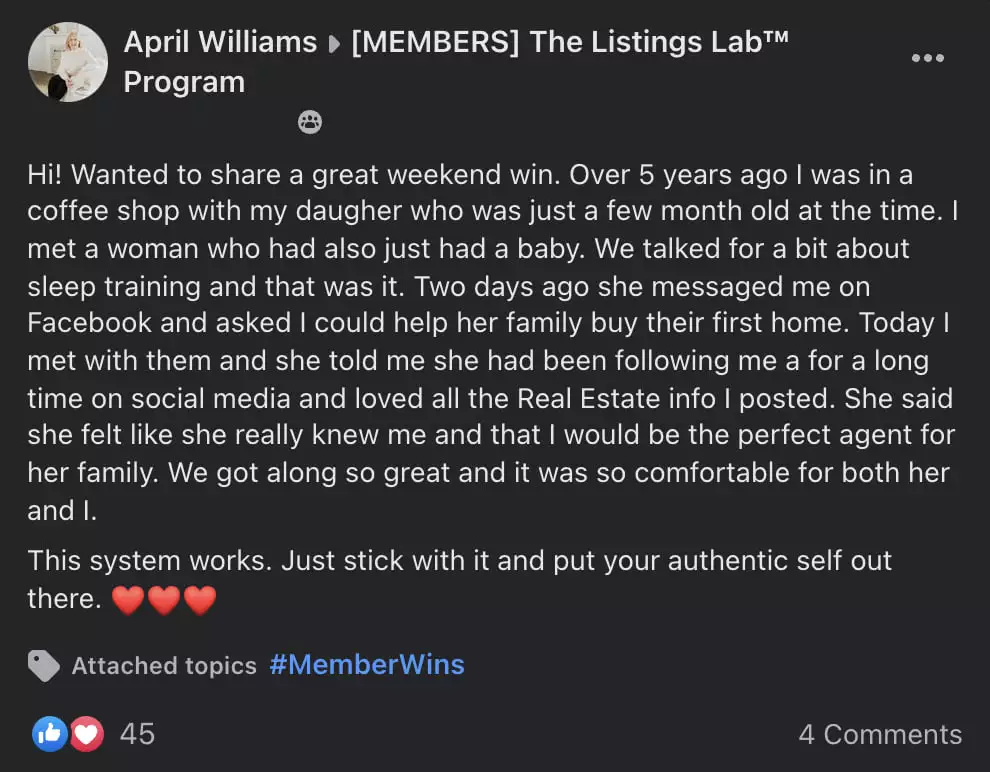
Task: Click the group members privacy icon
Action: pos(309,122)
